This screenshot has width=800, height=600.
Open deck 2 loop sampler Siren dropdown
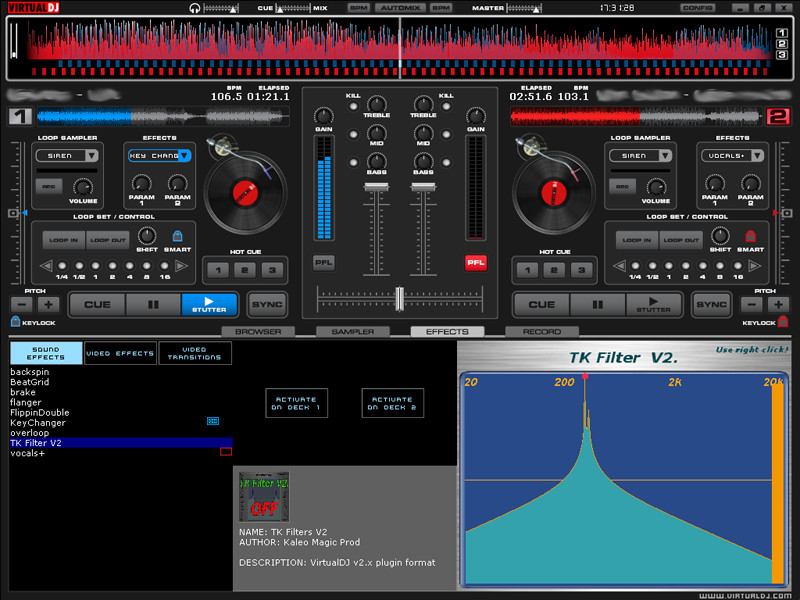click(x=640, y=156)
